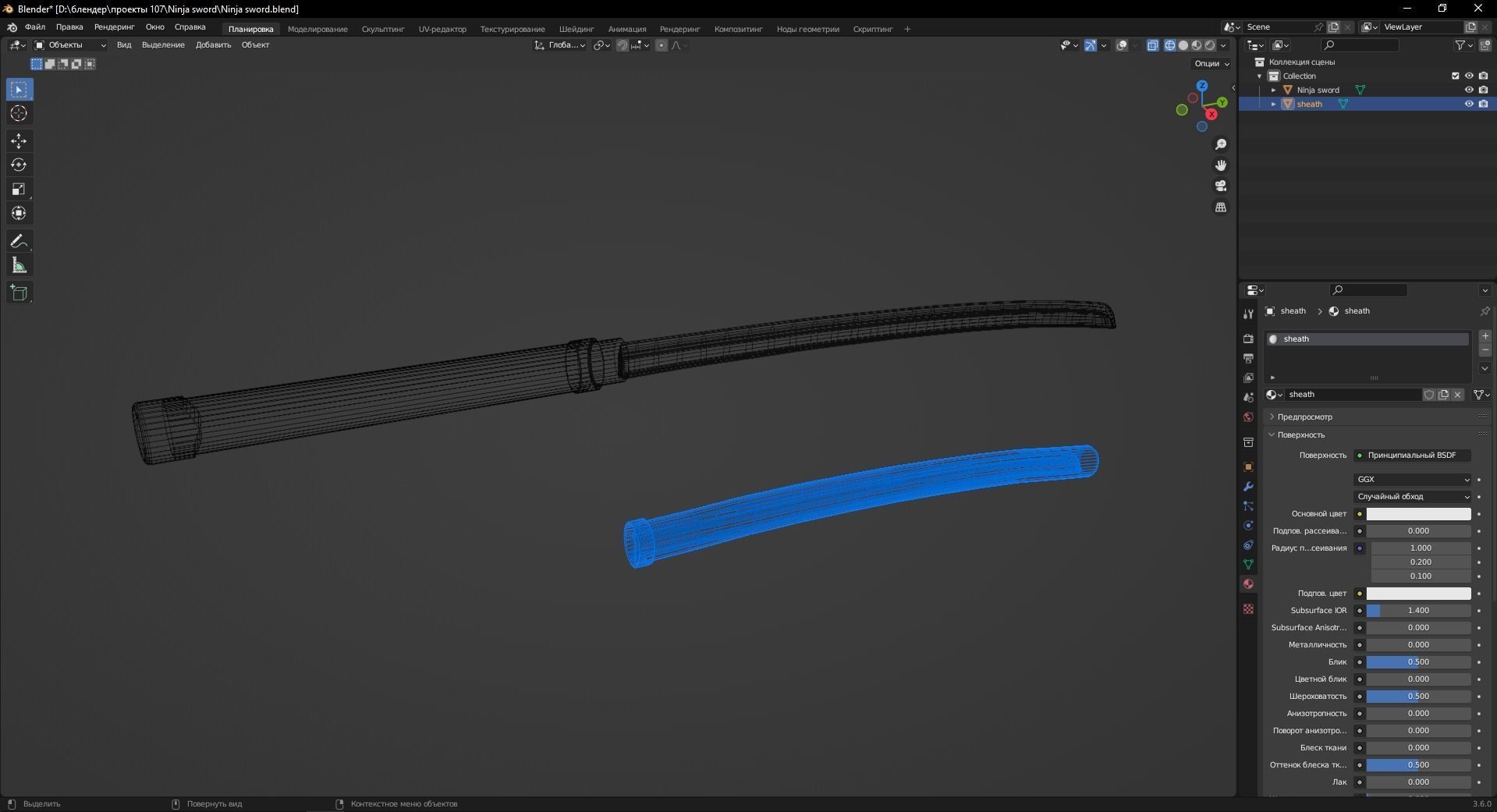Open the Object Data mesh tab
1497x812 pixels.
[x=1248, y=564]
